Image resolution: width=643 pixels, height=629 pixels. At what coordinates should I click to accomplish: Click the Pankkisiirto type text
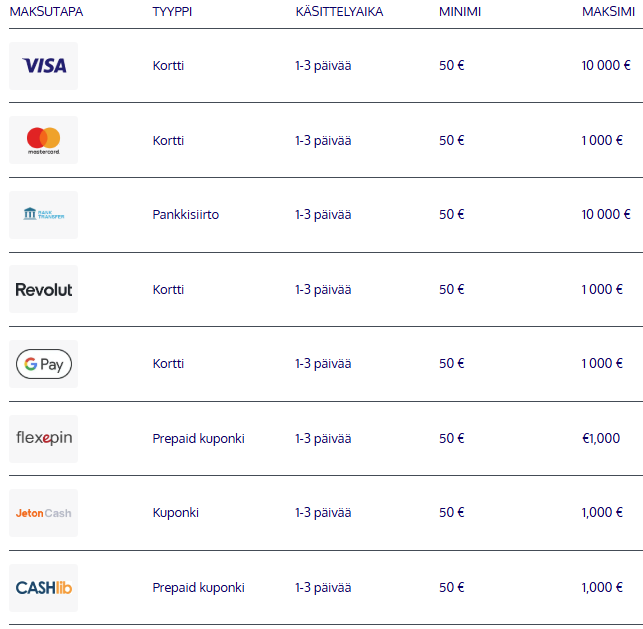pyautogui.click(x=186, y=214)
